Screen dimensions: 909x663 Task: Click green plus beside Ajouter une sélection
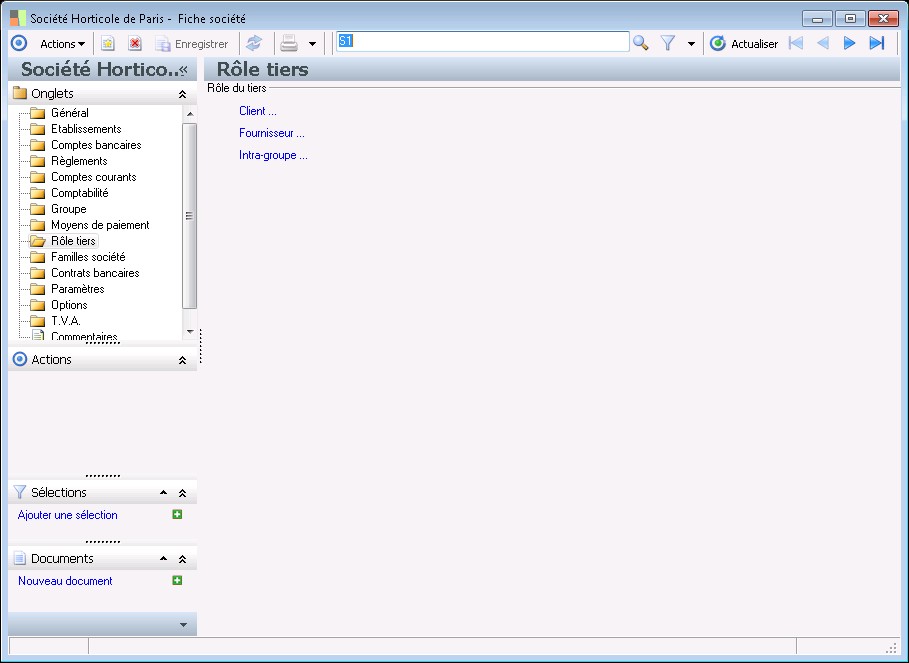[177, 515]
